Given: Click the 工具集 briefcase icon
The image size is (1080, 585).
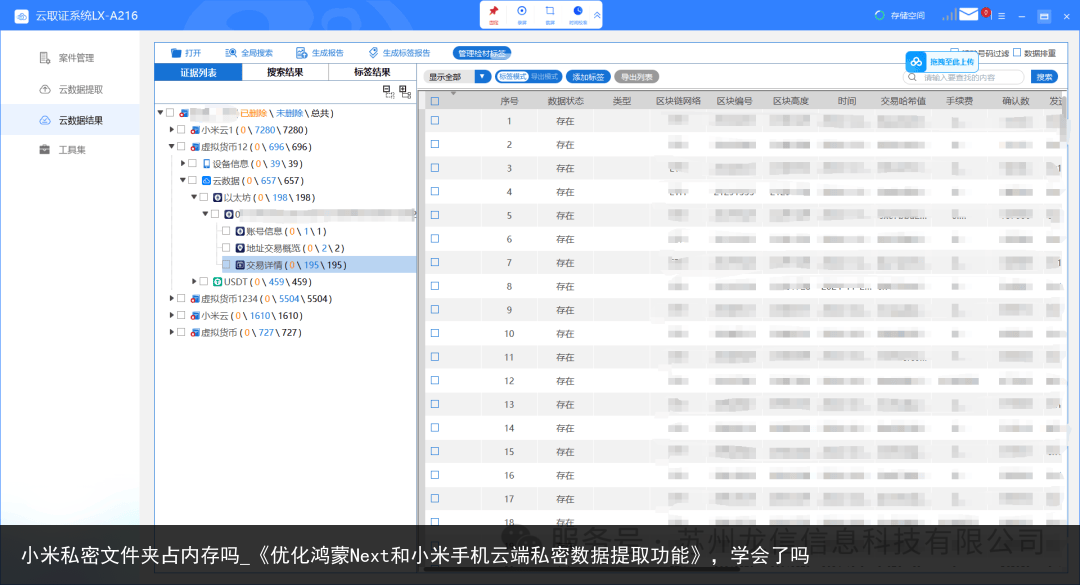Looking at the screenshot, I should [x=45, y=150].
